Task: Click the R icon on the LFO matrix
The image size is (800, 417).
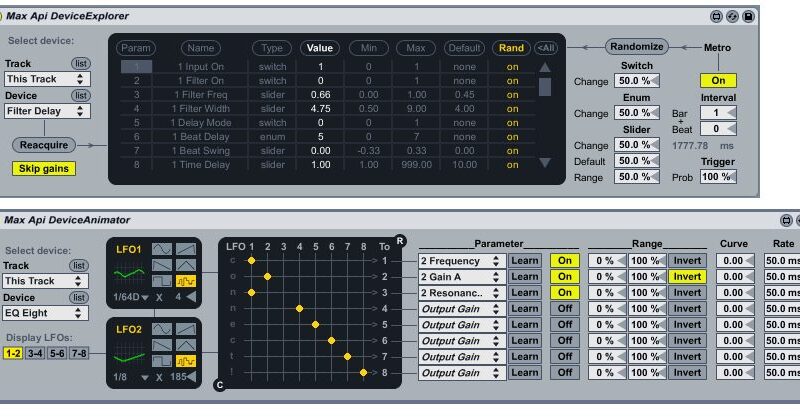Action: [x=401, y=241]
